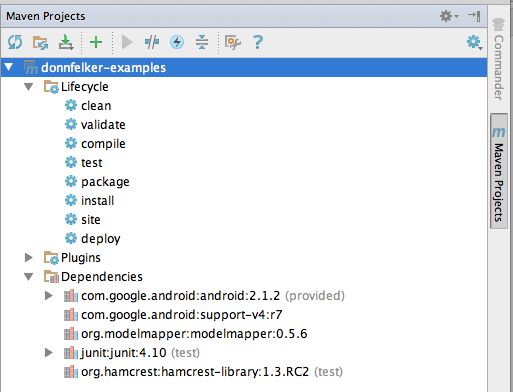Select the Lifecycle folder
The height and width of the screenshot is (392, 513).
pyautogui.click(x=85, y=87)
